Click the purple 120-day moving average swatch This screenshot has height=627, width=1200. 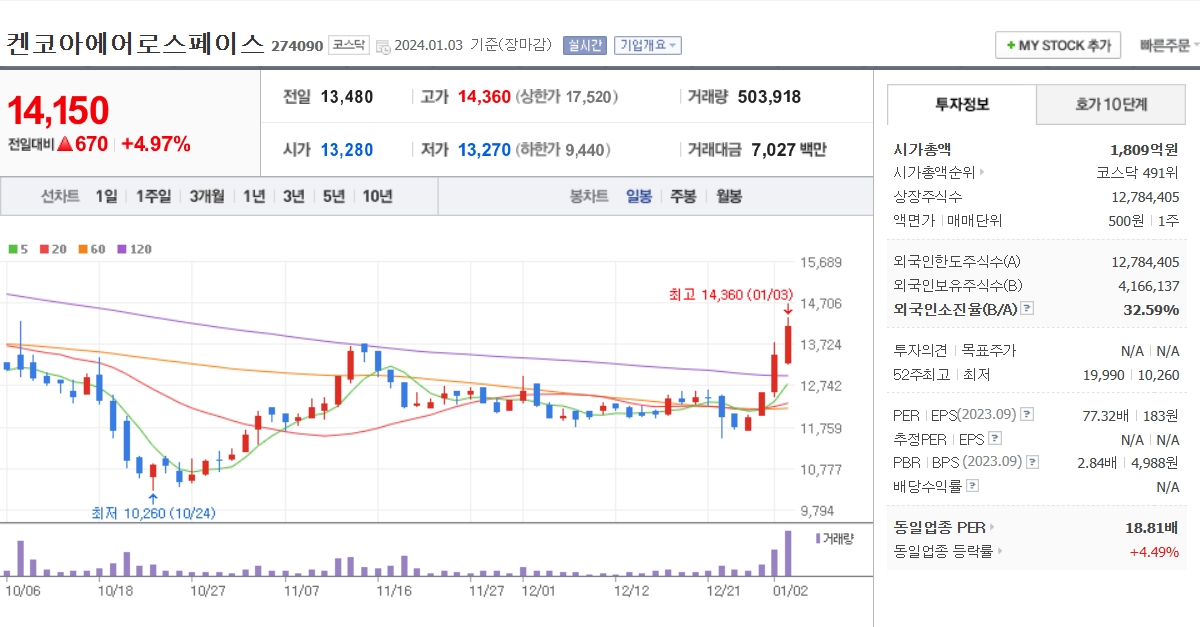click(121, 249)
